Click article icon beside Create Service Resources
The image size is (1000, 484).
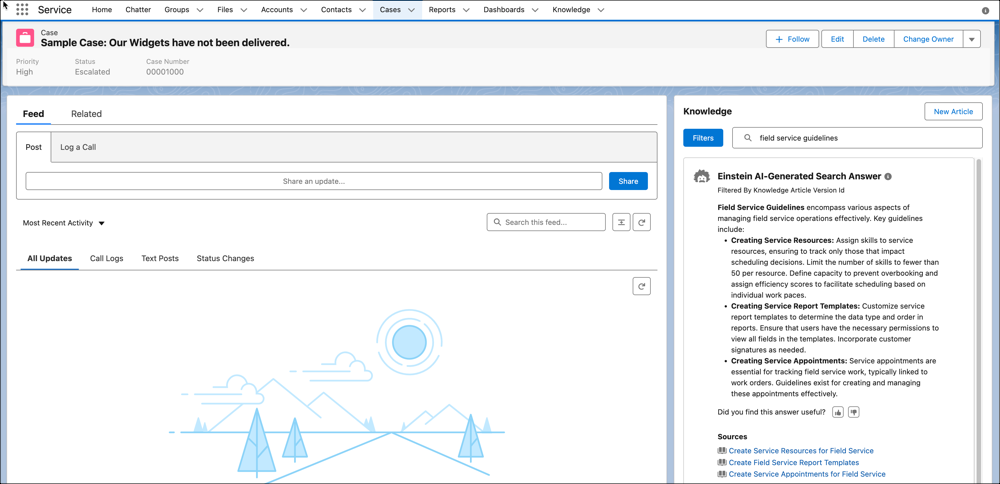722,451
